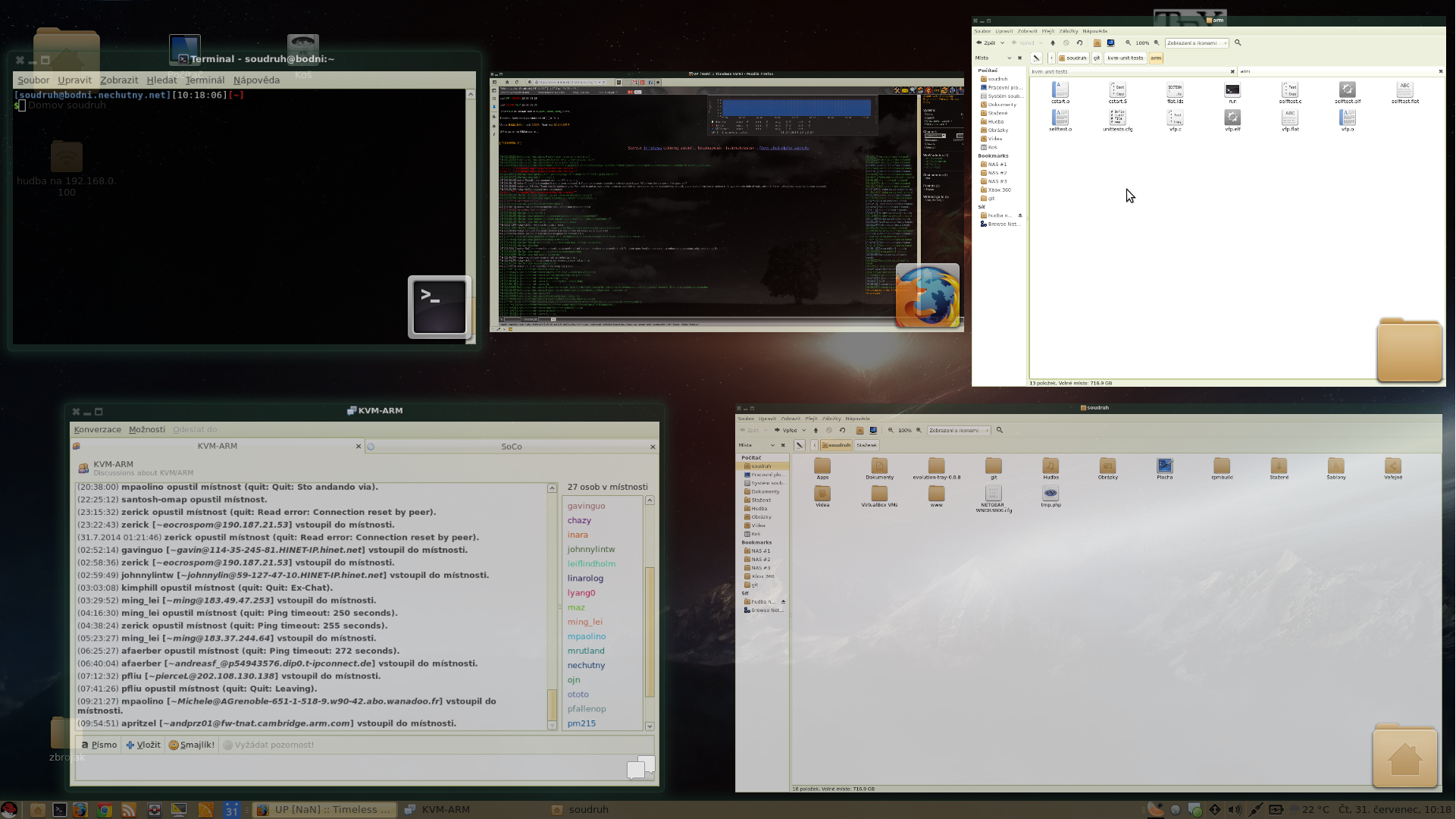Open tmp.php in soudruh window

point(1051,497)
